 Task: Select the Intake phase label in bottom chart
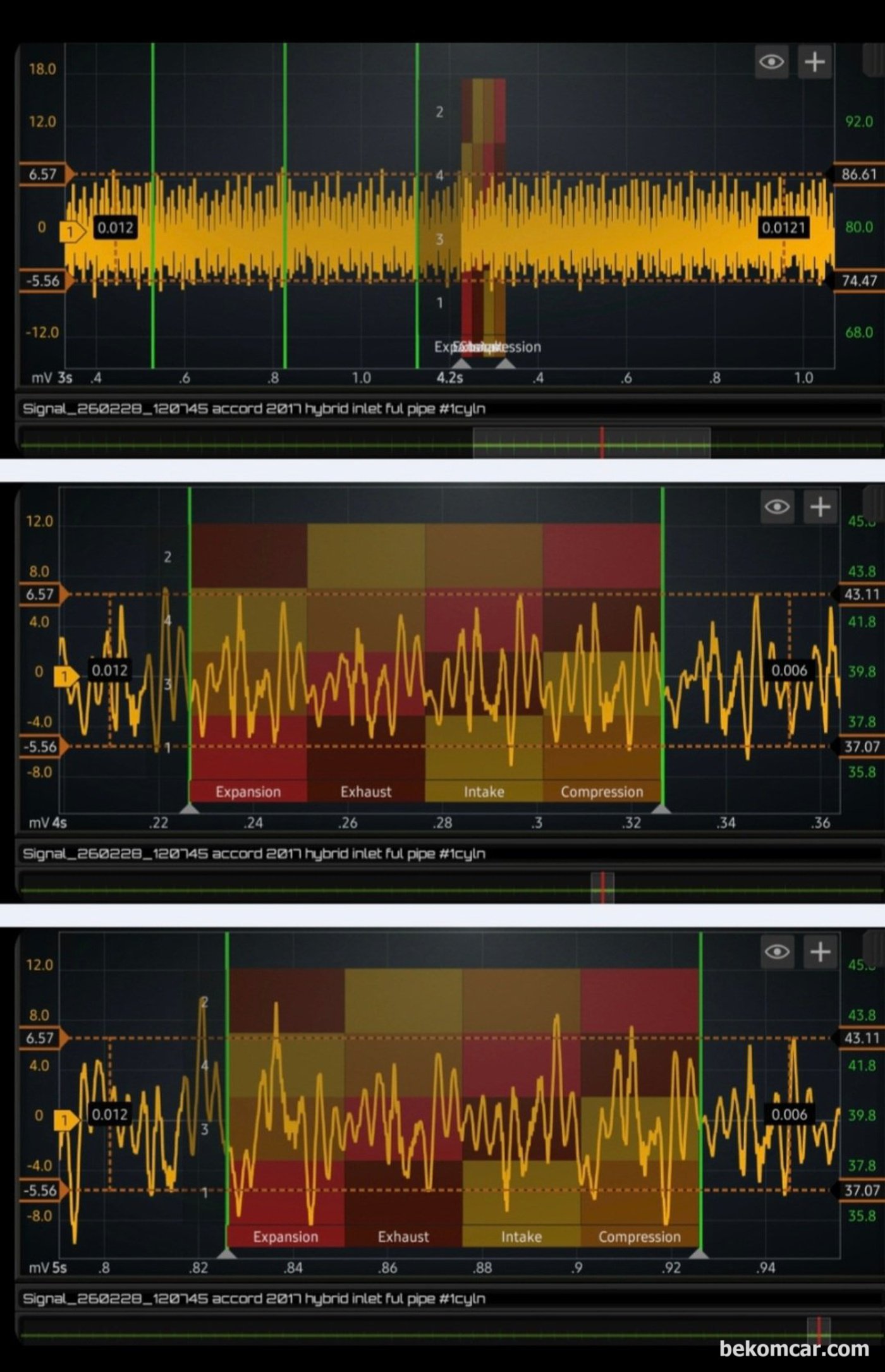[x=521, y=1236]
